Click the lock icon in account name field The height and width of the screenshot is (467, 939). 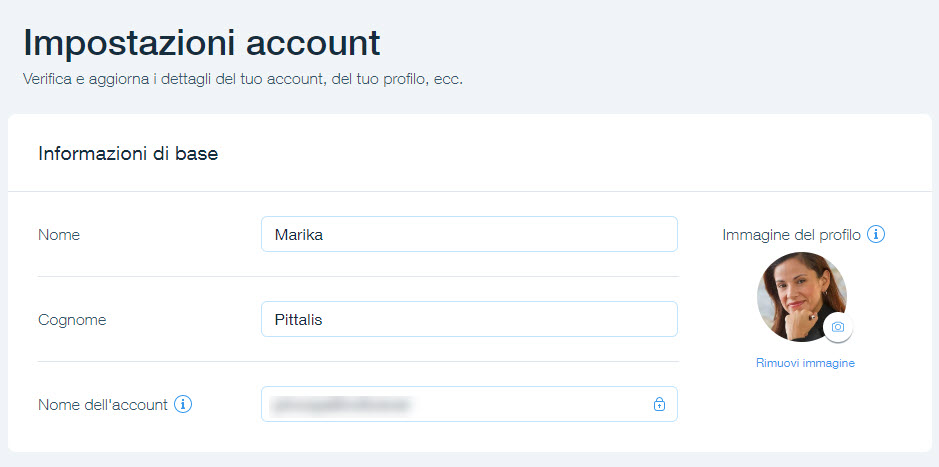pyautogui.click(x=659, y=404)
